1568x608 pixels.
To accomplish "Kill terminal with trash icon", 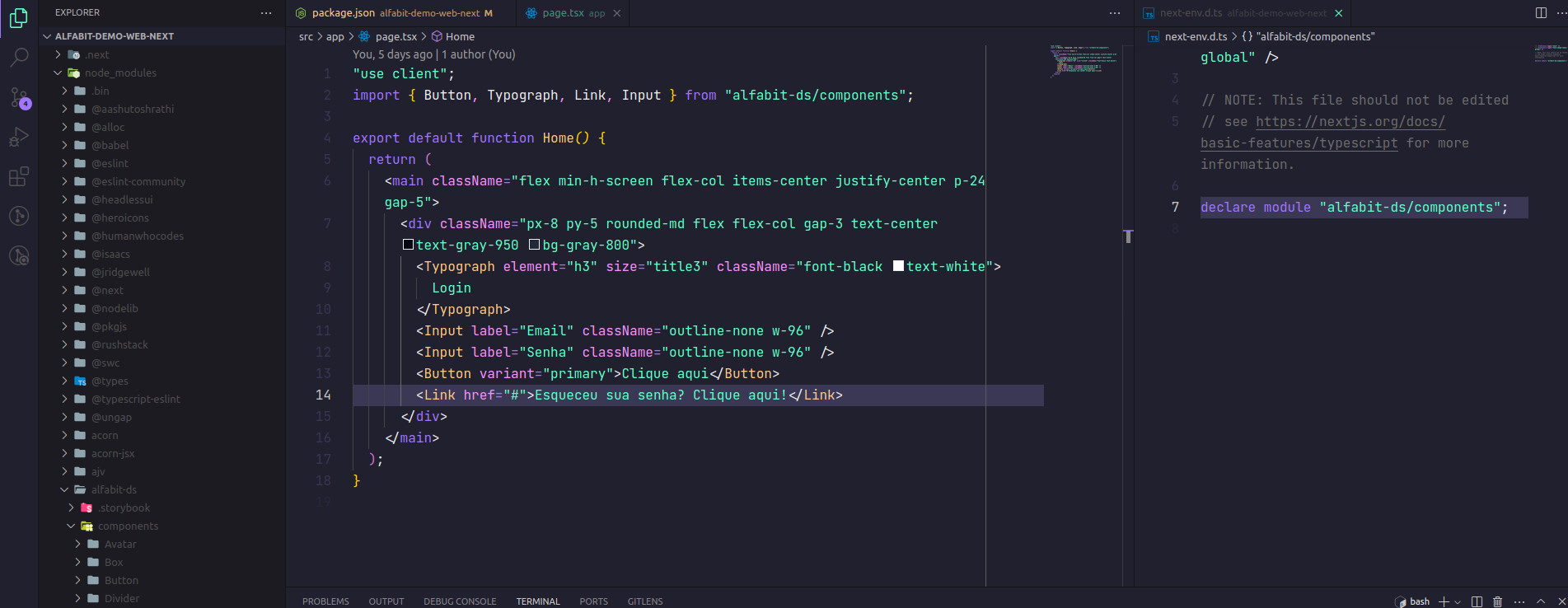I will 1498,601.
